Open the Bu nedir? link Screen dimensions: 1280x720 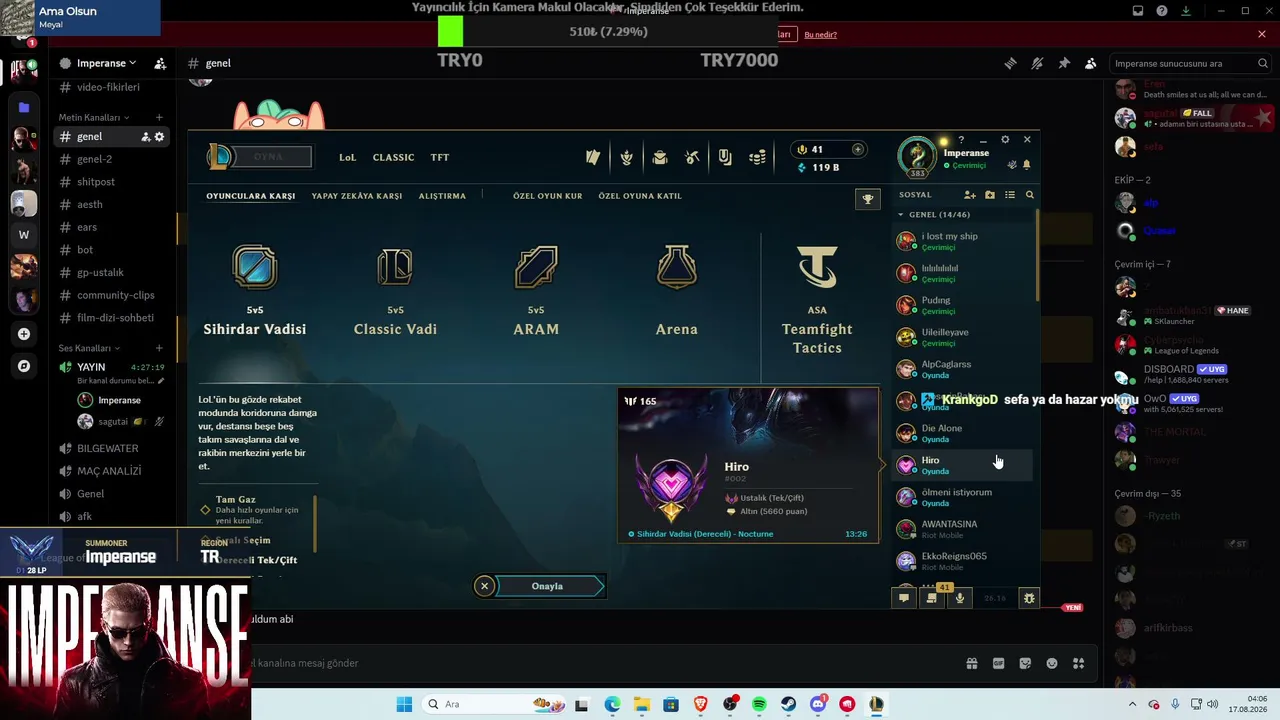point(821,35)
